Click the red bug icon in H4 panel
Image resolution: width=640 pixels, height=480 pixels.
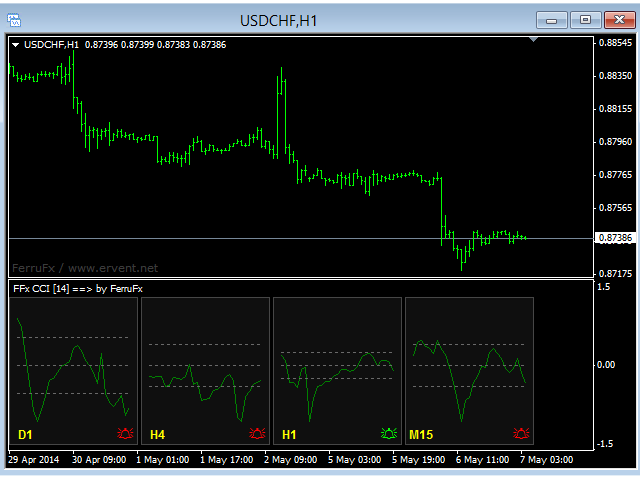(257, 434)
